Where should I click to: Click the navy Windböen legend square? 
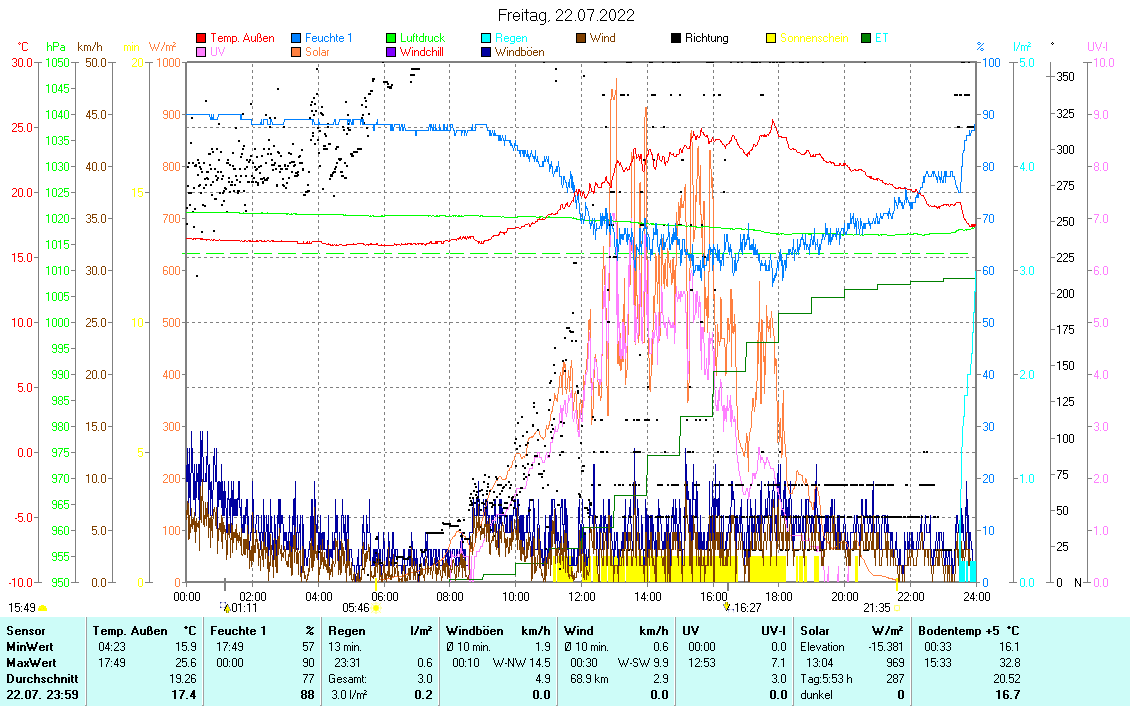(486, 51)
